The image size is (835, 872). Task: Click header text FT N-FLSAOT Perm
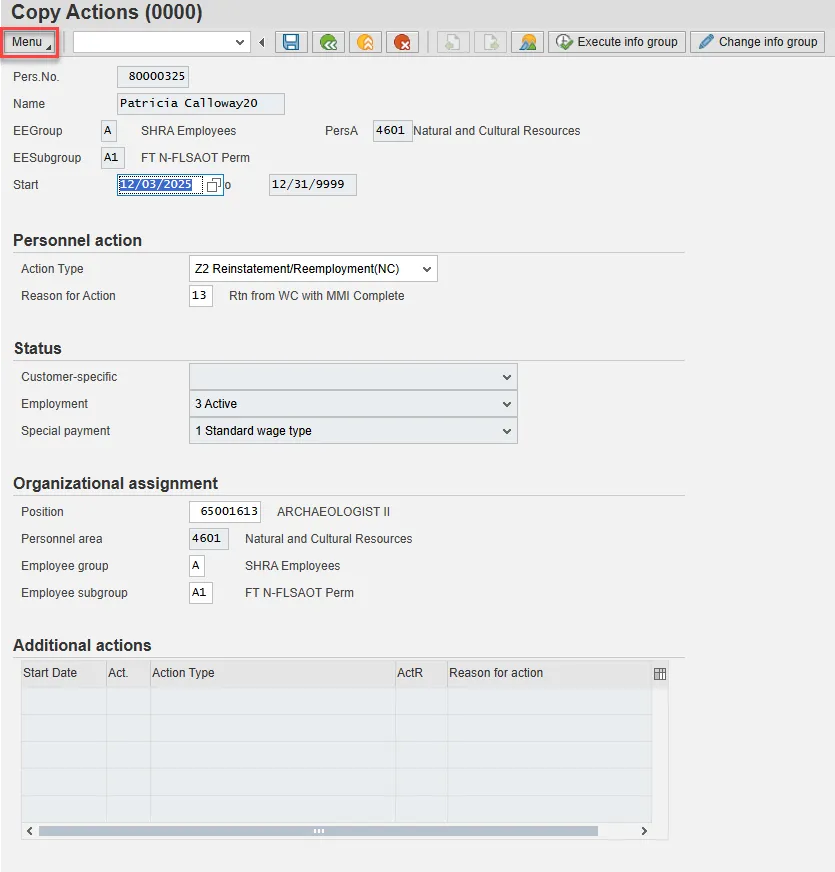pos(195,158)
